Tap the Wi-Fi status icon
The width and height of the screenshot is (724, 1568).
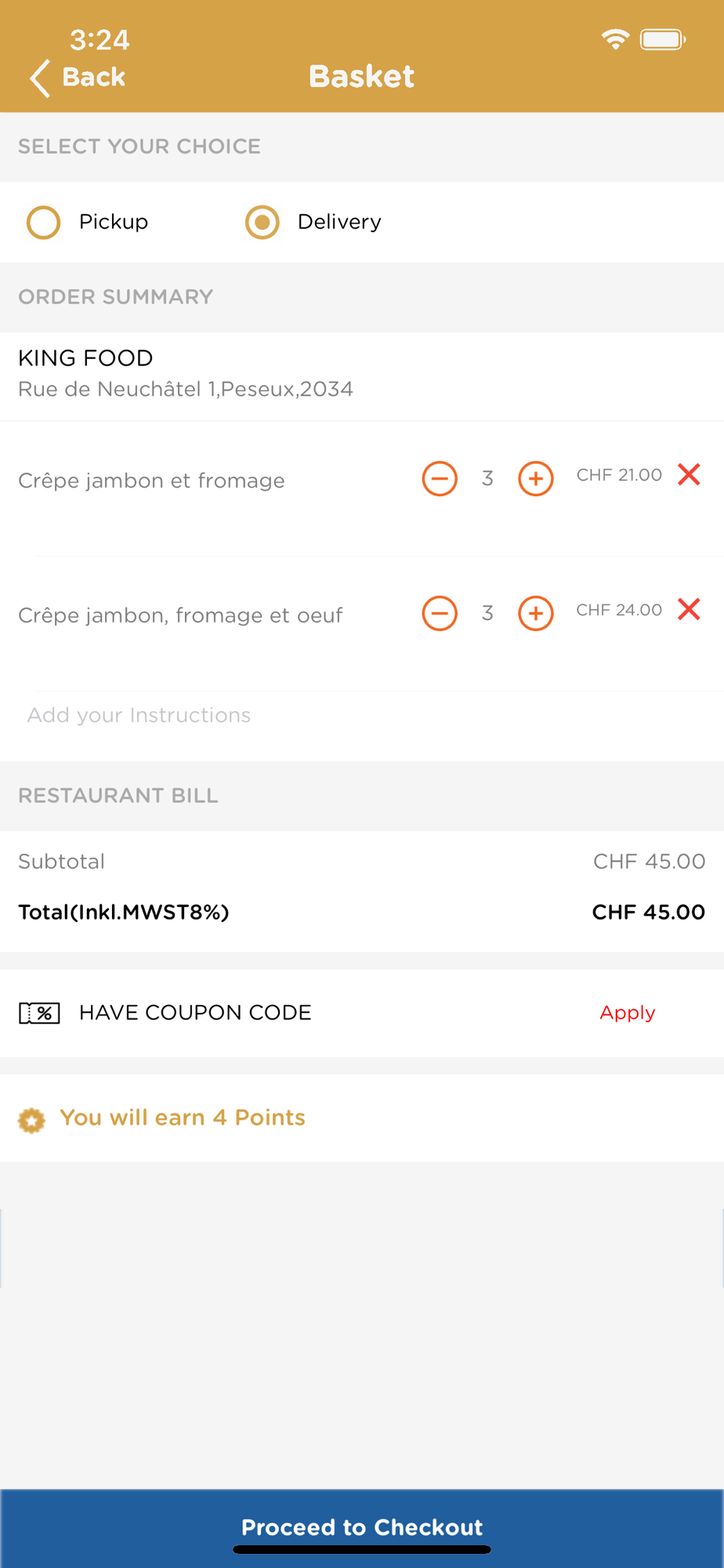[x=616, y=39]
